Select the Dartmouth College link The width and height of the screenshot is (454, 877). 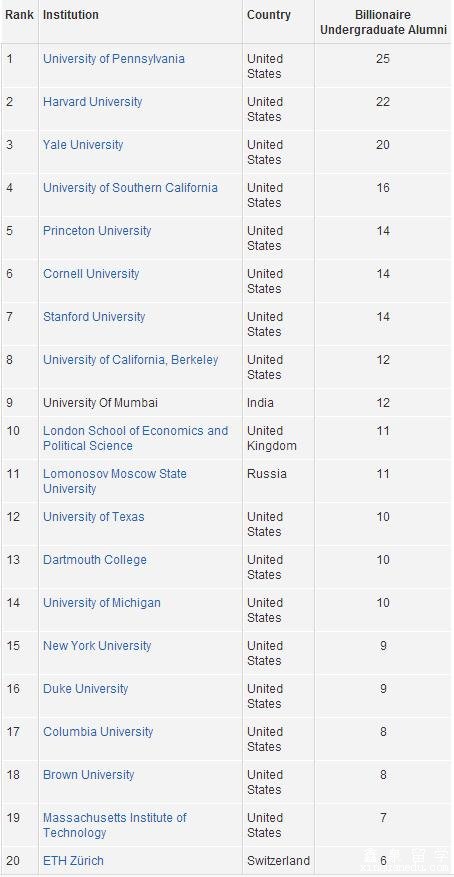point(94,560)
